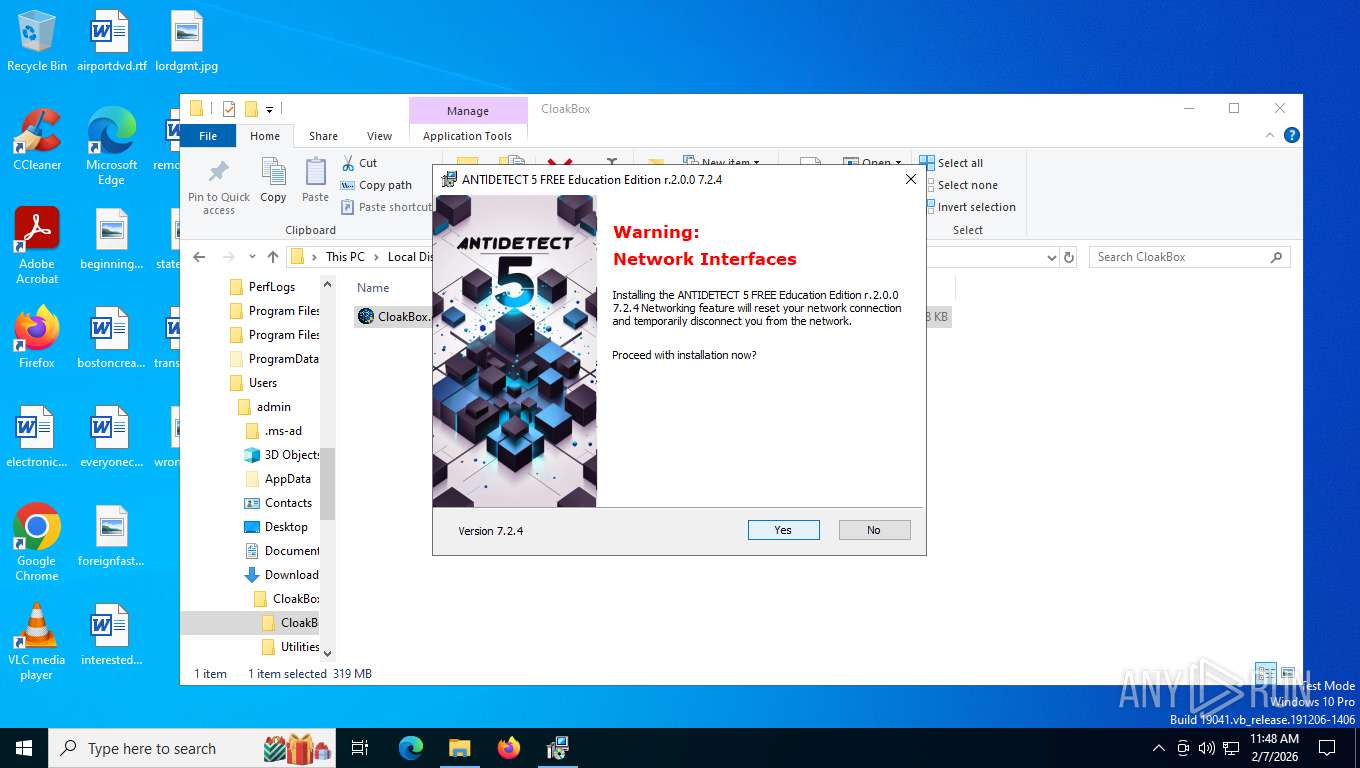The height and width of the screenshot is (768, 1360).
Task: Click Copy path in the Clipboard group
Action: click(x=376, y=185)
